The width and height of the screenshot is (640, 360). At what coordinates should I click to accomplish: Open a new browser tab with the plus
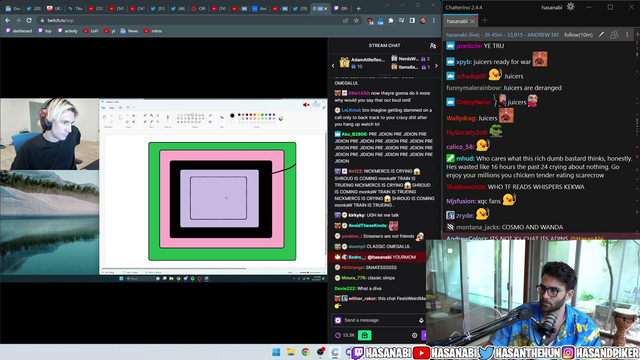click(358, 9)
